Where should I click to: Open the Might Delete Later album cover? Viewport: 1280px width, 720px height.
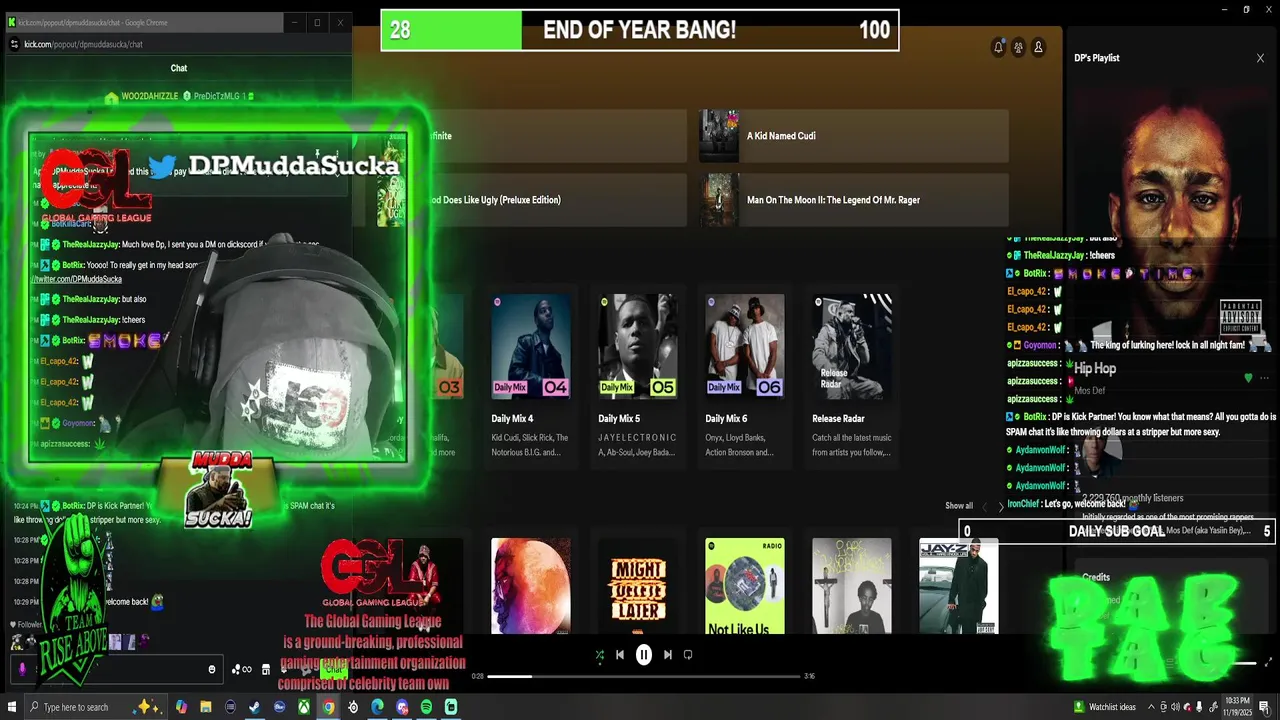click(x=638, y=586)
